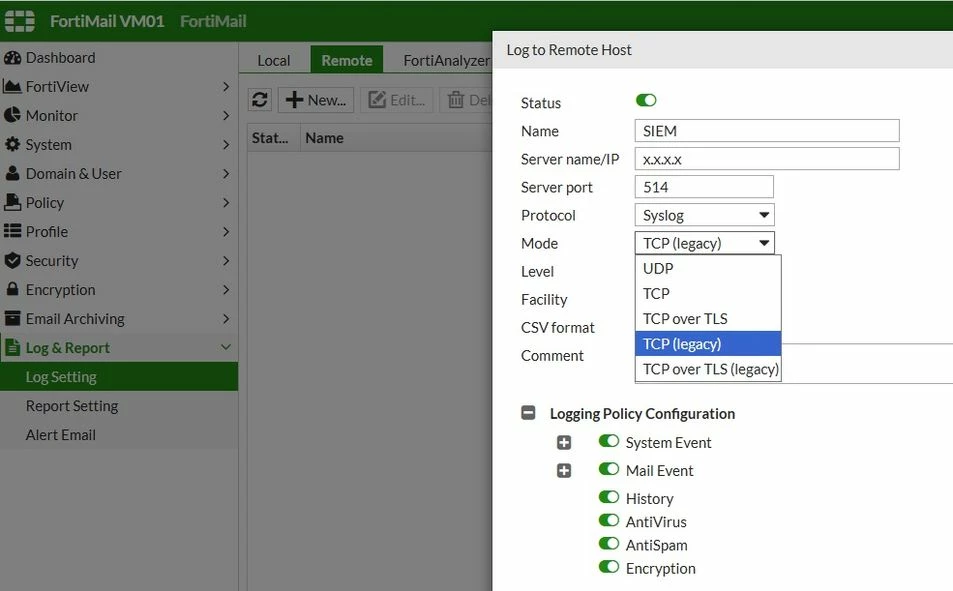
Task: Click the System gear icon
Action: click(12, 144)
